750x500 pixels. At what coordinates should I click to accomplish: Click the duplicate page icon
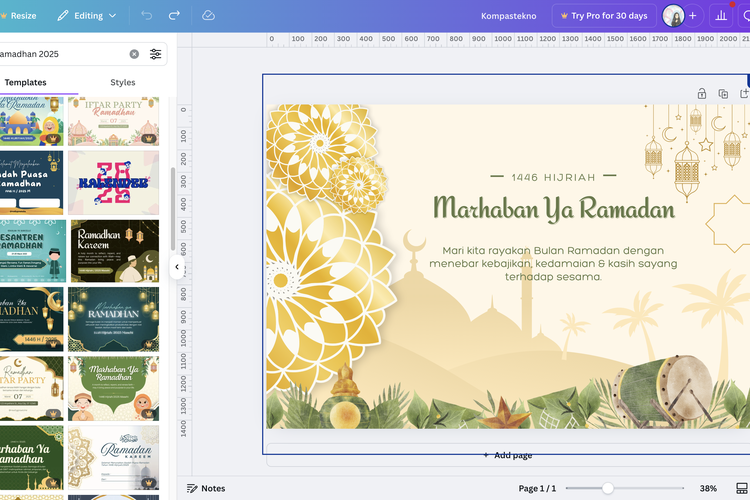(723, 94)
